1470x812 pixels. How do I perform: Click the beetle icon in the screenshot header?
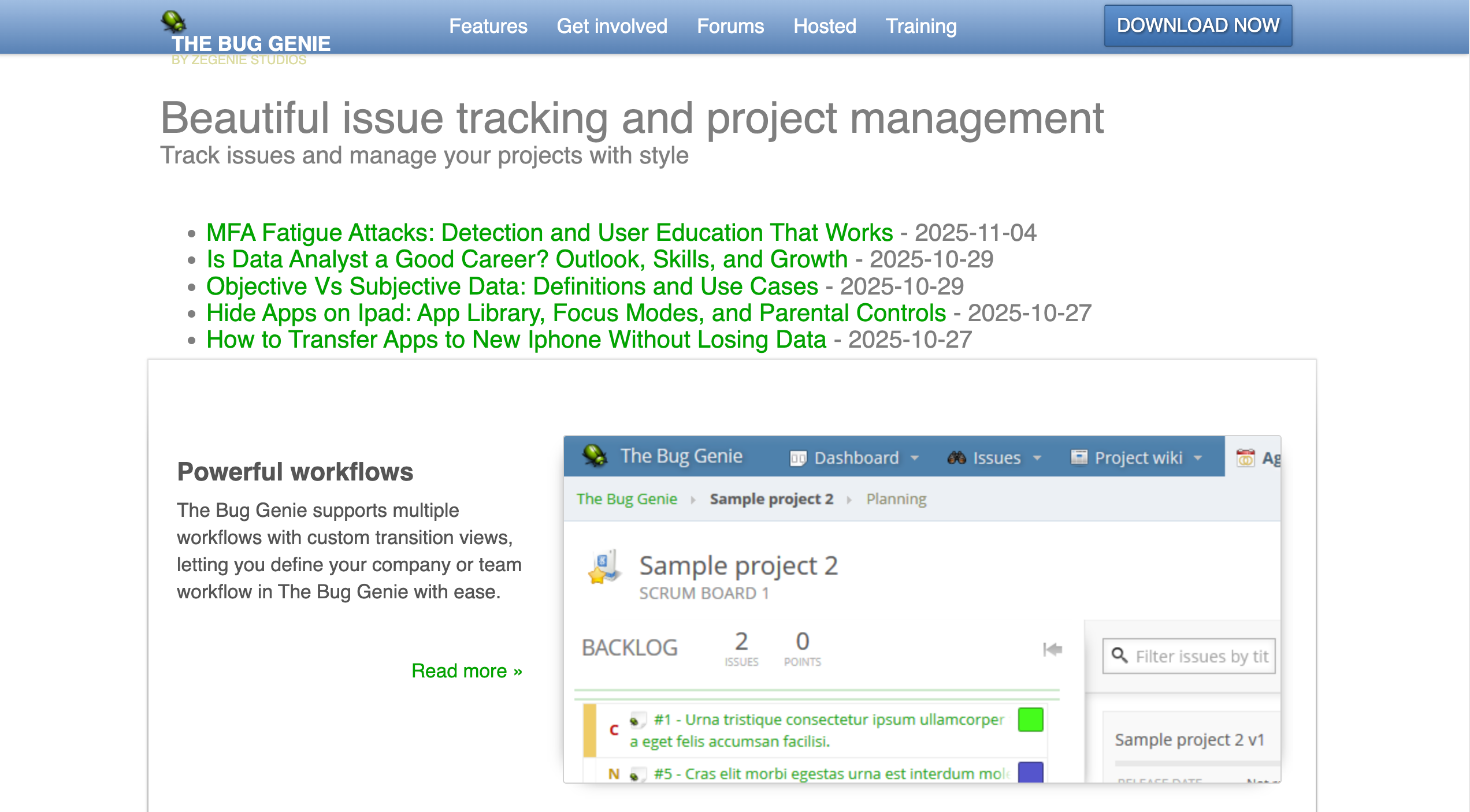tap(595, 456)
